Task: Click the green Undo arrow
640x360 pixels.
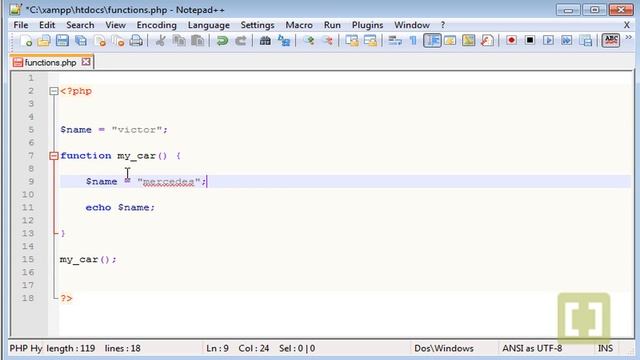Action: point(222,40)
